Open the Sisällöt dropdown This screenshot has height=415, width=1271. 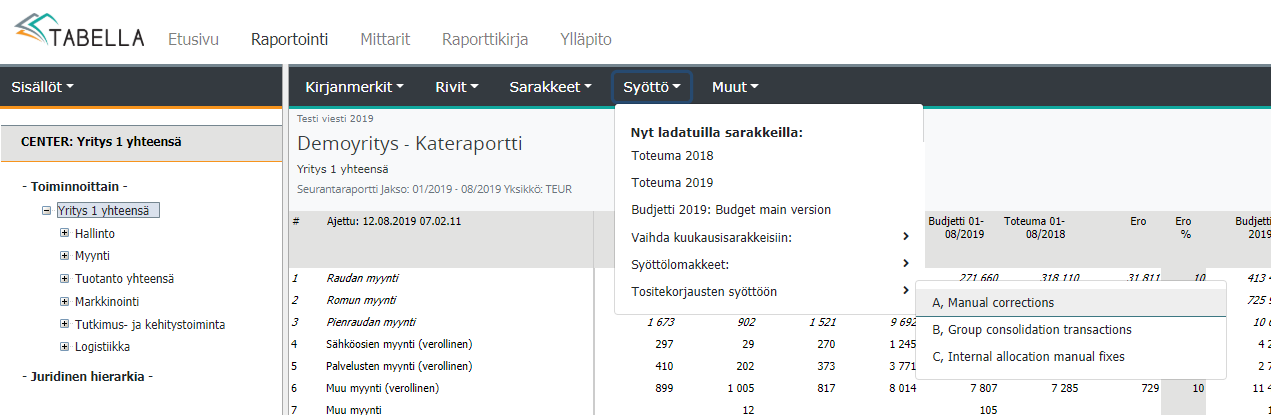(42, 87)
